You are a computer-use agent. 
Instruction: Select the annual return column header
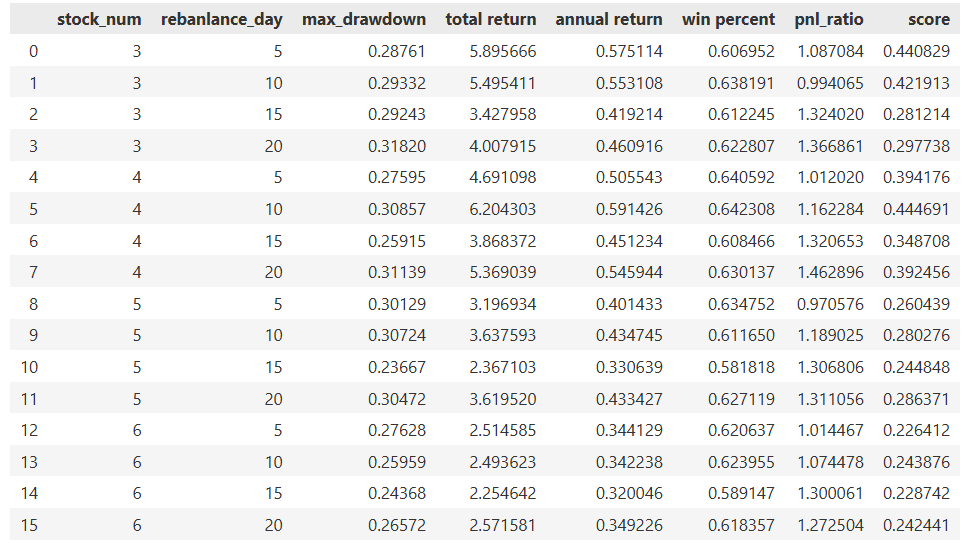point(609,19)
